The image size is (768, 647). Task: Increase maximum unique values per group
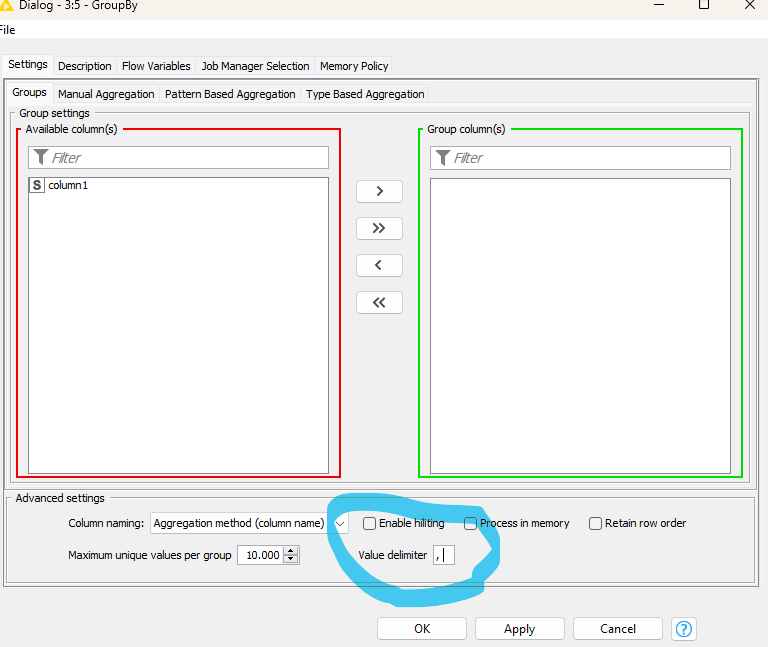click(291, 550)
